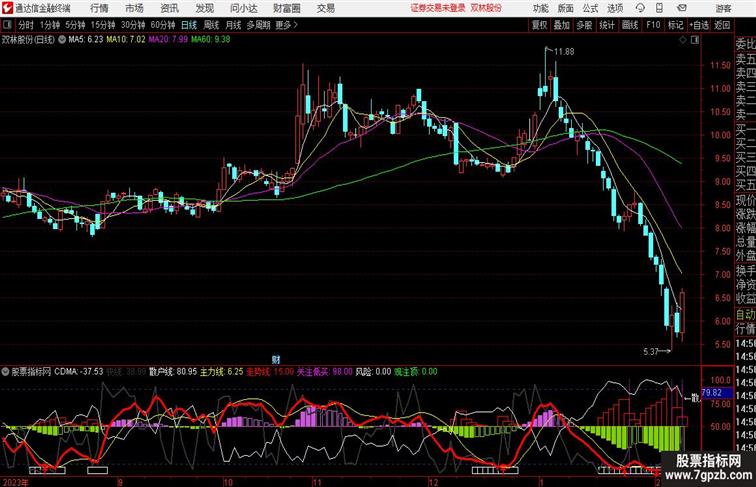
Task: Switch to 分时 intraday view
Action: coord(26,25)
